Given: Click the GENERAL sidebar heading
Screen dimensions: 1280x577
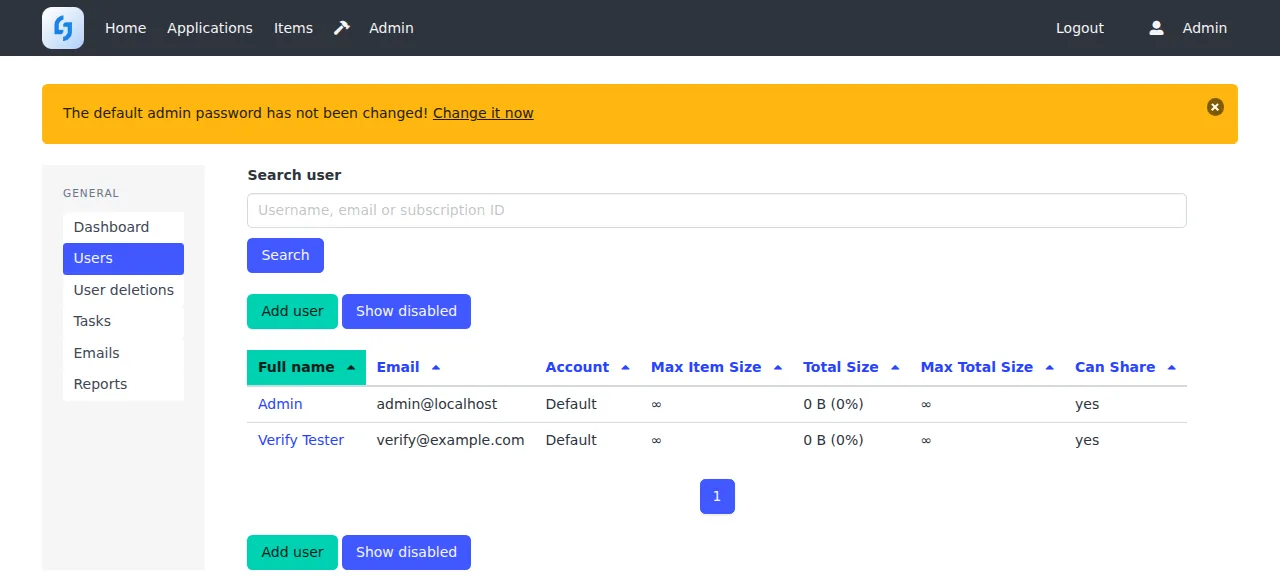Looking at the screenshot, I should (91, 193).
